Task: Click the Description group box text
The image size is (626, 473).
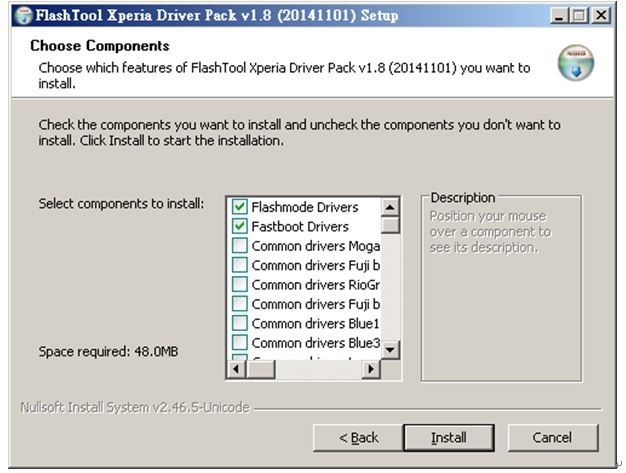Action: [x=463, y=198]
